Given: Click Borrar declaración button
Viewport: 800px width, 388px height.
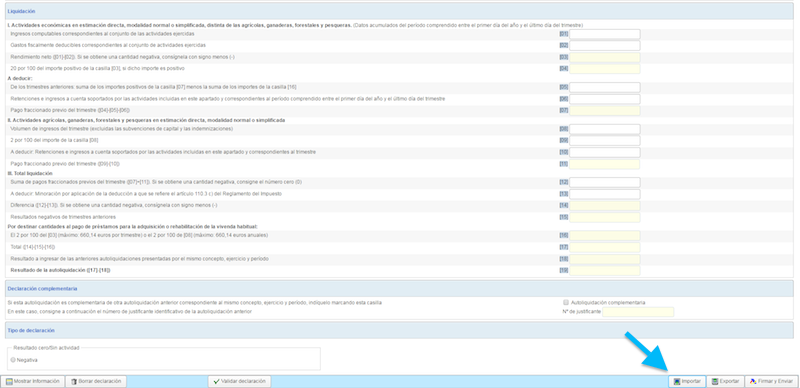Looking at the screenshot, I should [96, 381].
